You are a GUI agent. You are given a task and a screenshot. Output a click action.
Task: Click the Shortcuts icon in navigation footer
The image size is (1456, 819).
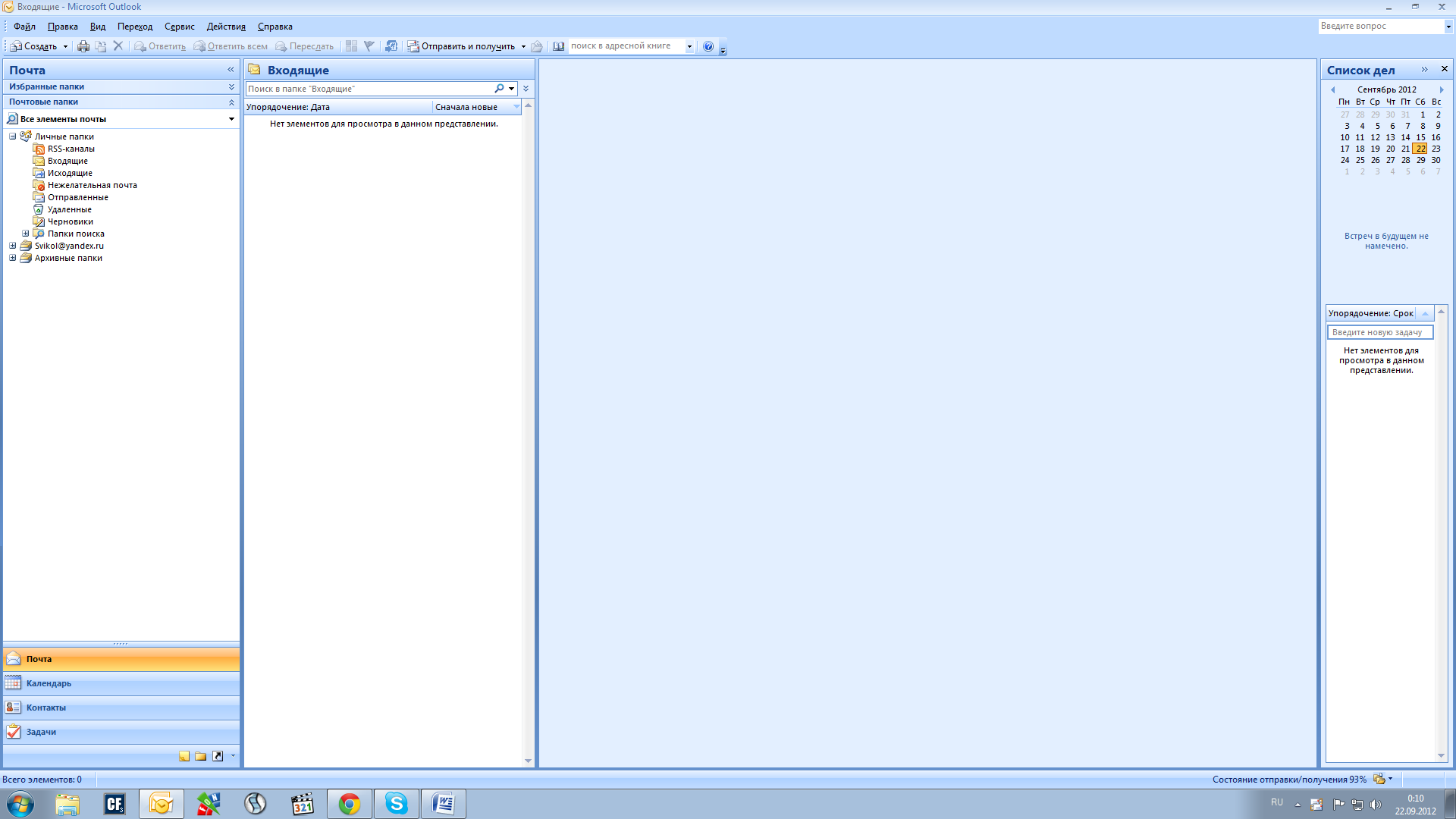click(x=218, y=756)
